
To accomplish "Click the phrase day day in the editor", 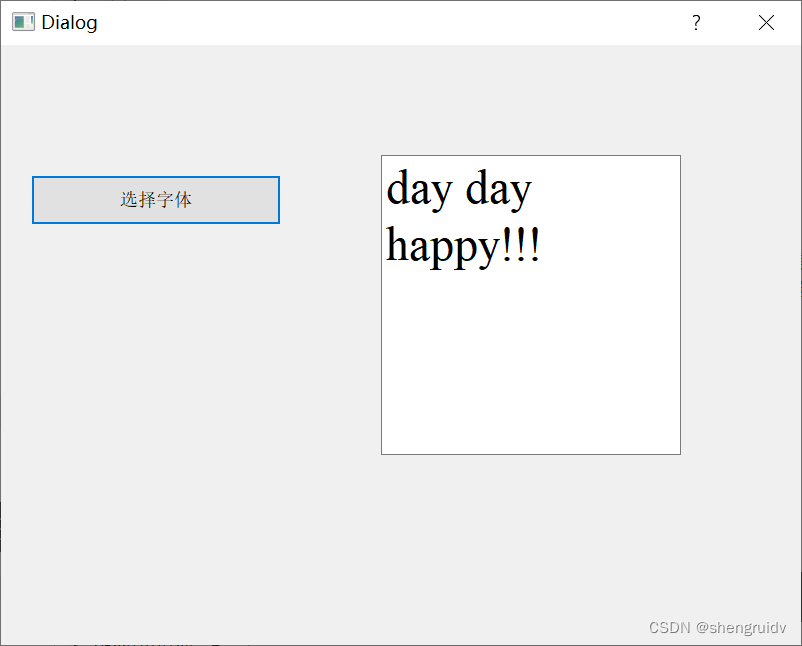I will (458, 190).
